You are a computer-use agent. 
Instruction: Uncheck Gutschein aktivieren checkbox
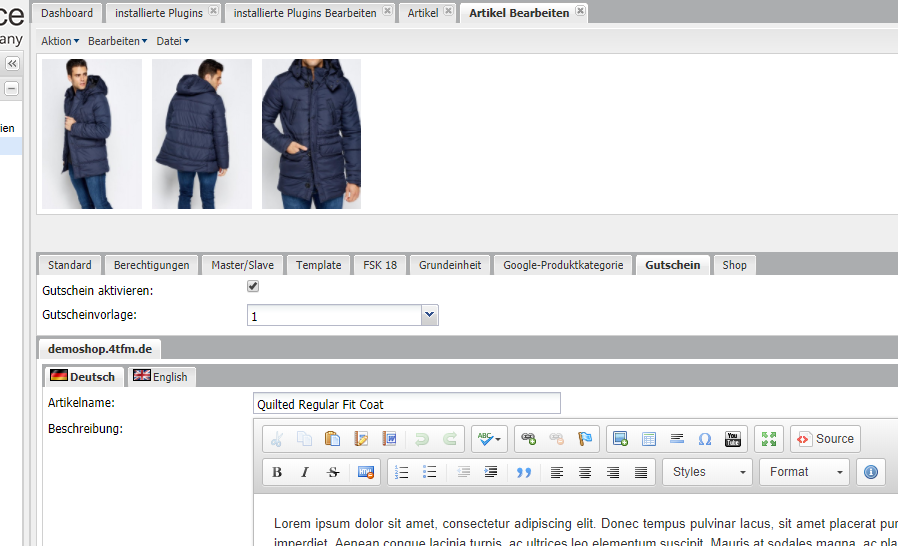pos(253,287)
